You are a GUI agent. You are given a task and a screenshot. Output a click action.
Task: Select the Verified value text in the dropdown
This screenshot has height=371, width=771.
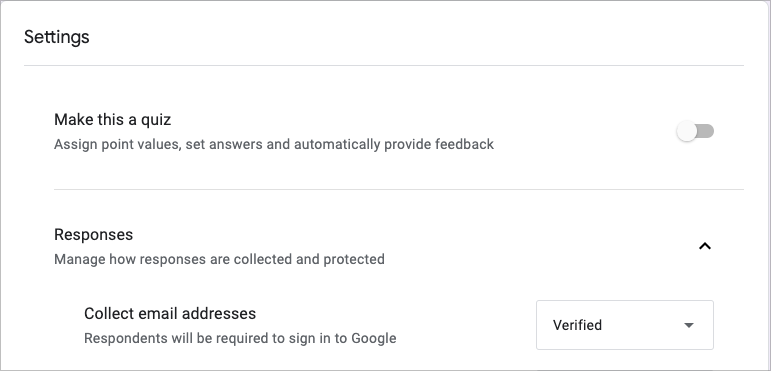tap(577, 325)
